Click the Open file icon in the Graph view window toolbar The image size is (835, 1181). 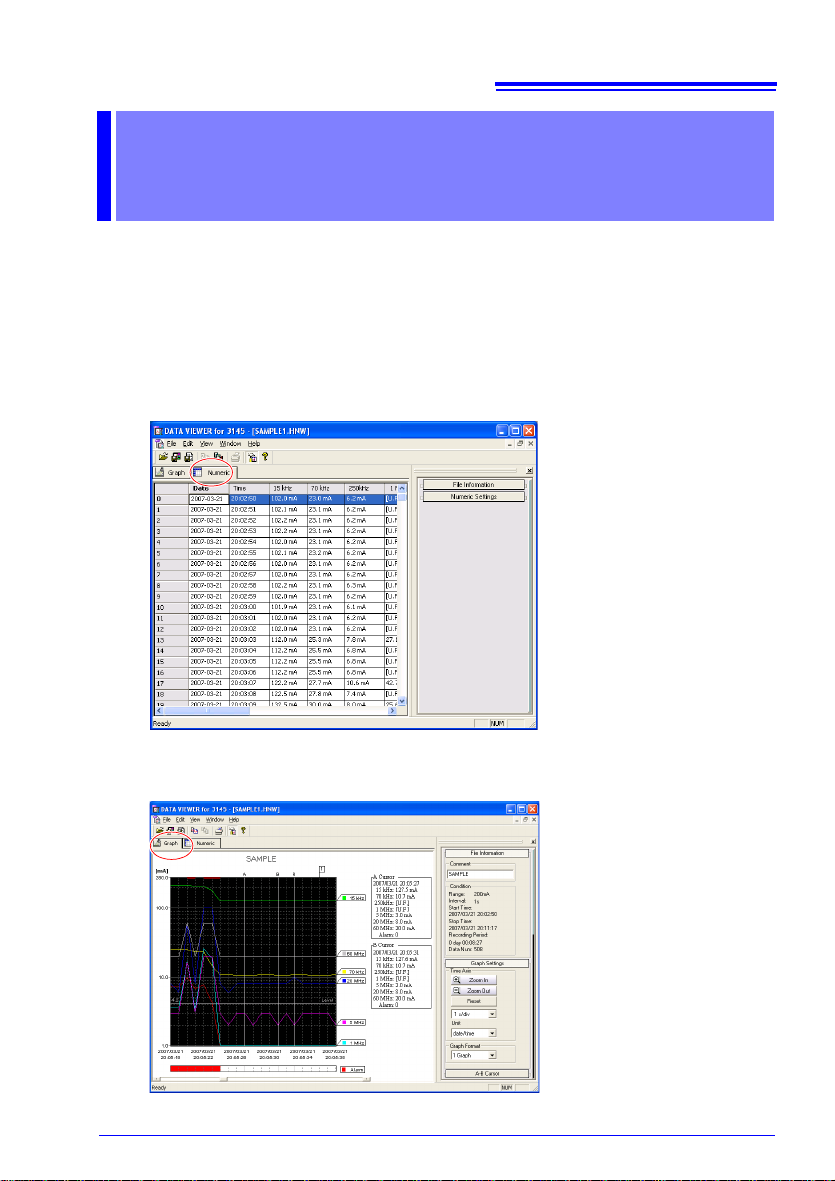tap(160, 831)
